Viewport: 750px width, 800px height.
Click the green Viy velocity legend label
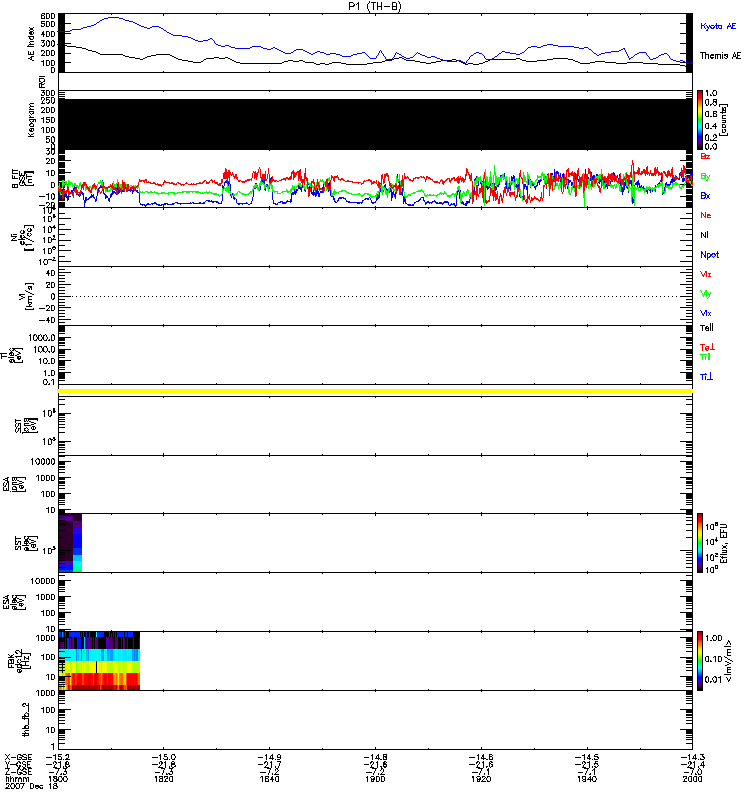[x=706, y=294]
